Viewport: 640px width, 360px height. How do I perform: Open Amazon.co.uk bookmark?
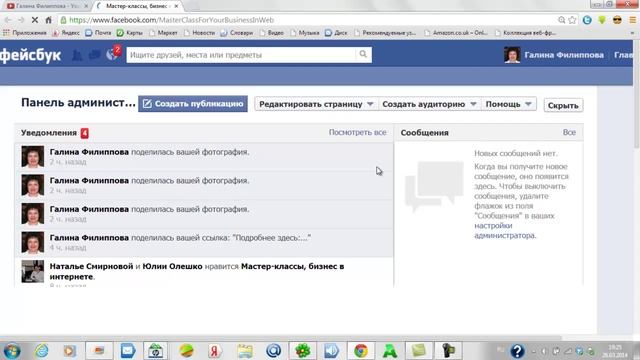(x=456, y=33)
